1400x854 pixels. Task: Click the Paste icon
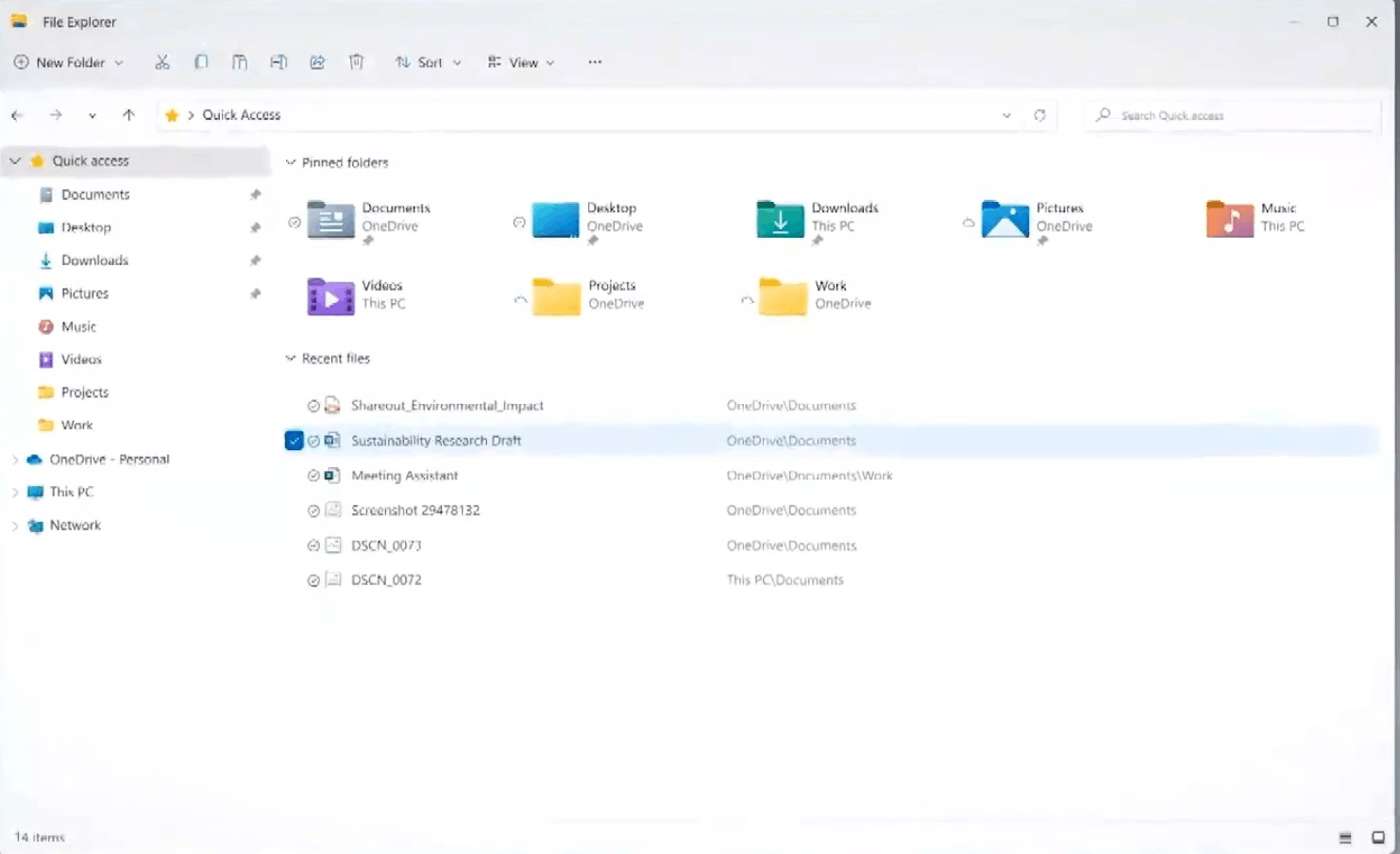point(240,61)
